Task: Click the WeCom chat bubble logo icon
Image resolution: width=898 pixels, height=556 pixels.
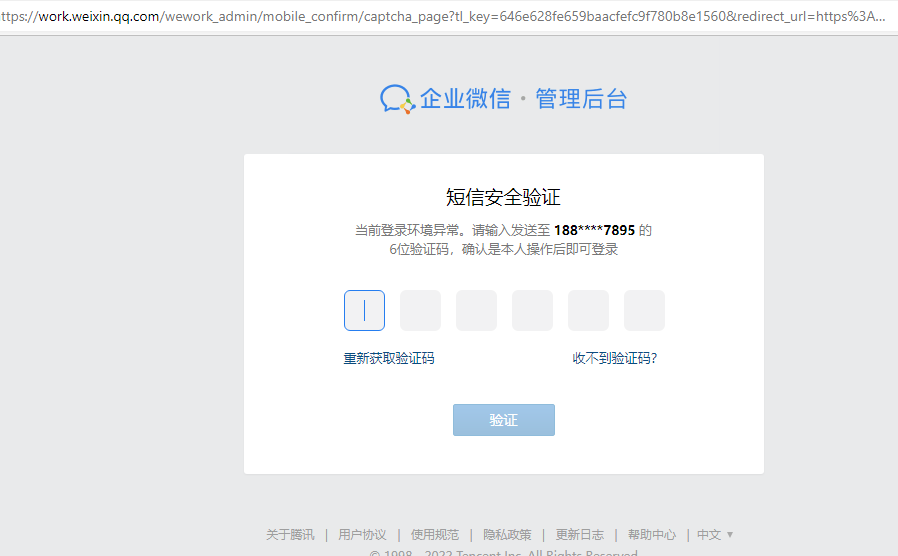Action: (397, 99)
